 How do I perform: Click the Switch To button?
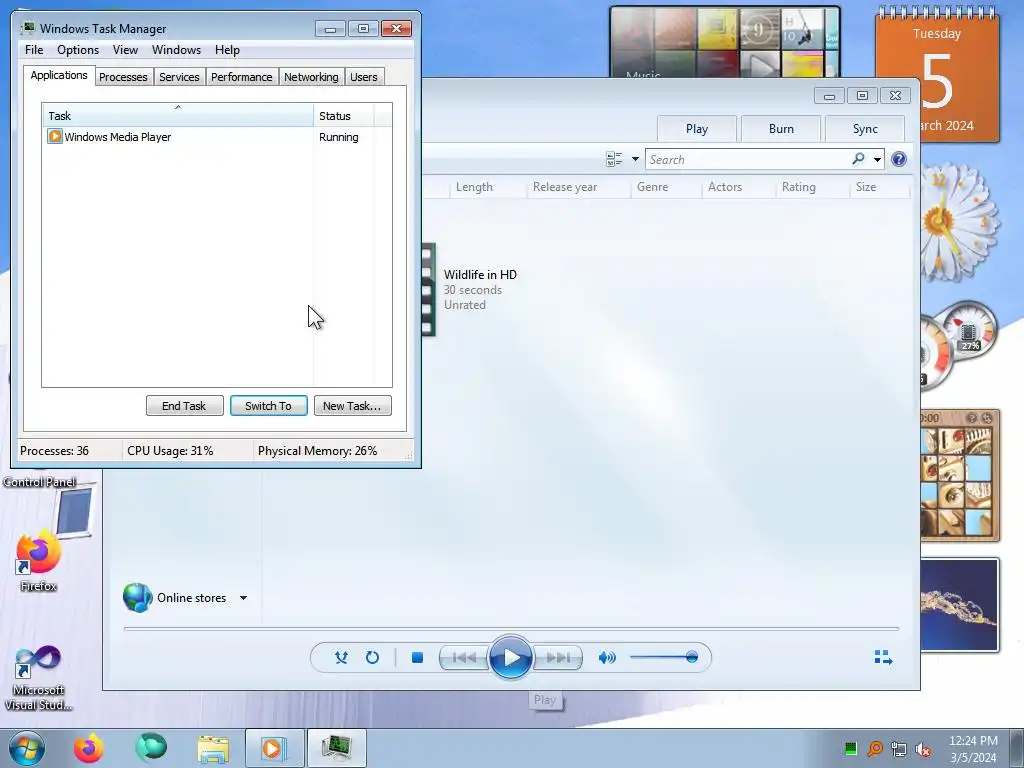coord(268,406)
